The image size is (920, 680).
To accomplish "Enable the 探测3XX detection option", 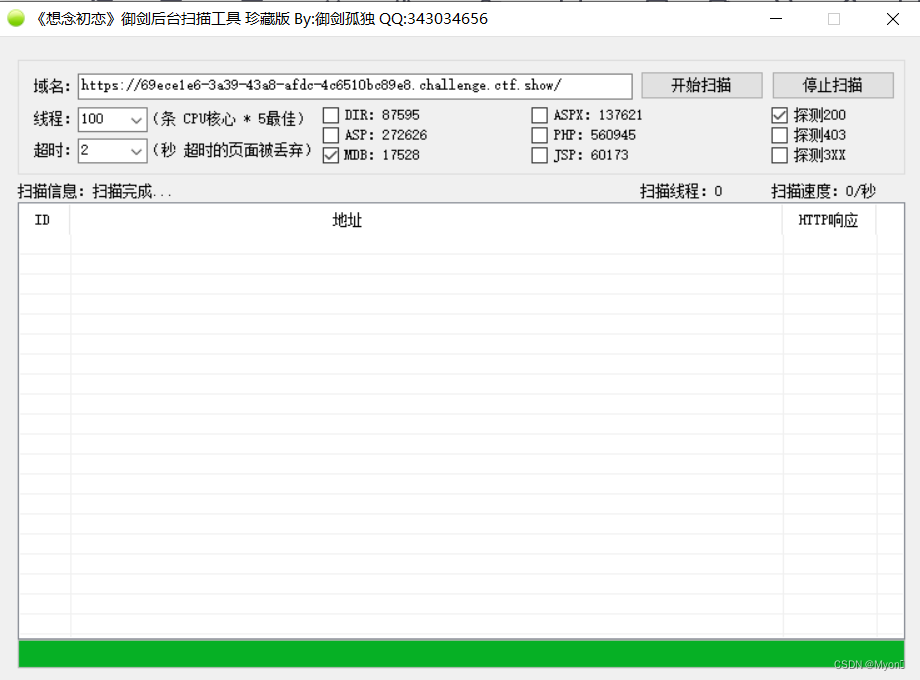I will pyautogui.click(x=779, y=155).
